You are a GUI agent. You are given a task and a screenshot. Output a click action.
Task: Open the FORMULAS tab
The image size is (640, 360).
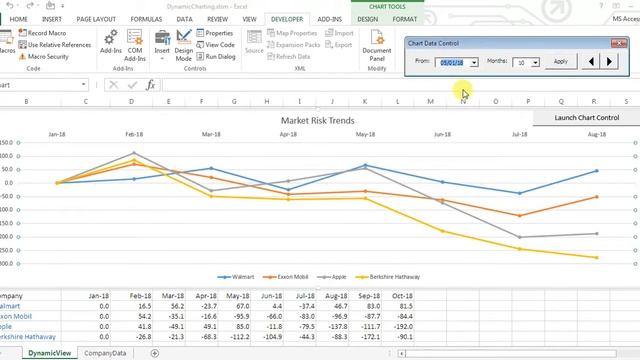click(x=146, y=19)
